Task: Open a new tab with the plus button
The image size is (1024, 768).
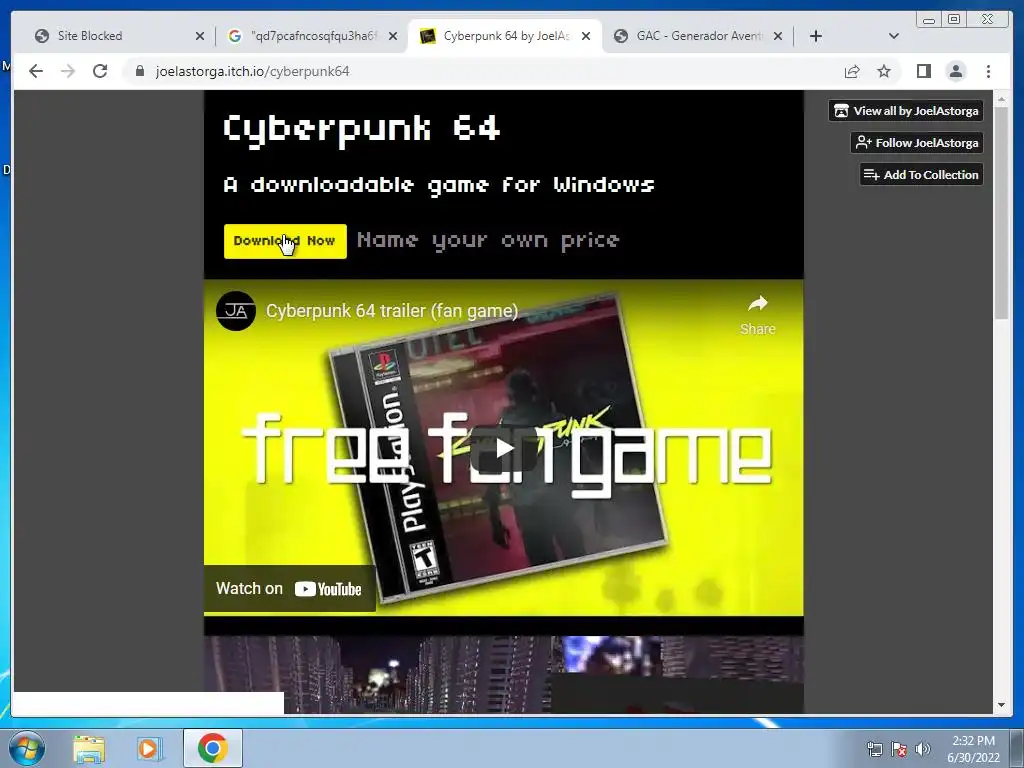Action: pos(816,36)
